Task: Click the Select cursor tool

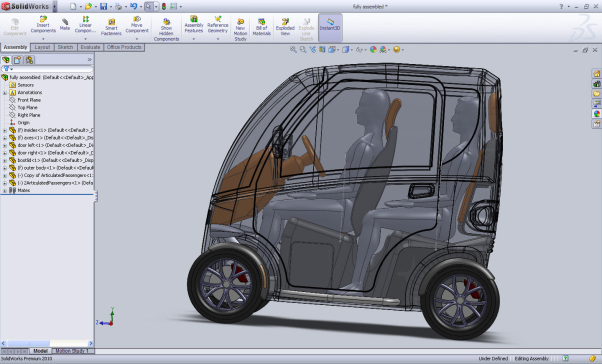Action: coord(148,7)
